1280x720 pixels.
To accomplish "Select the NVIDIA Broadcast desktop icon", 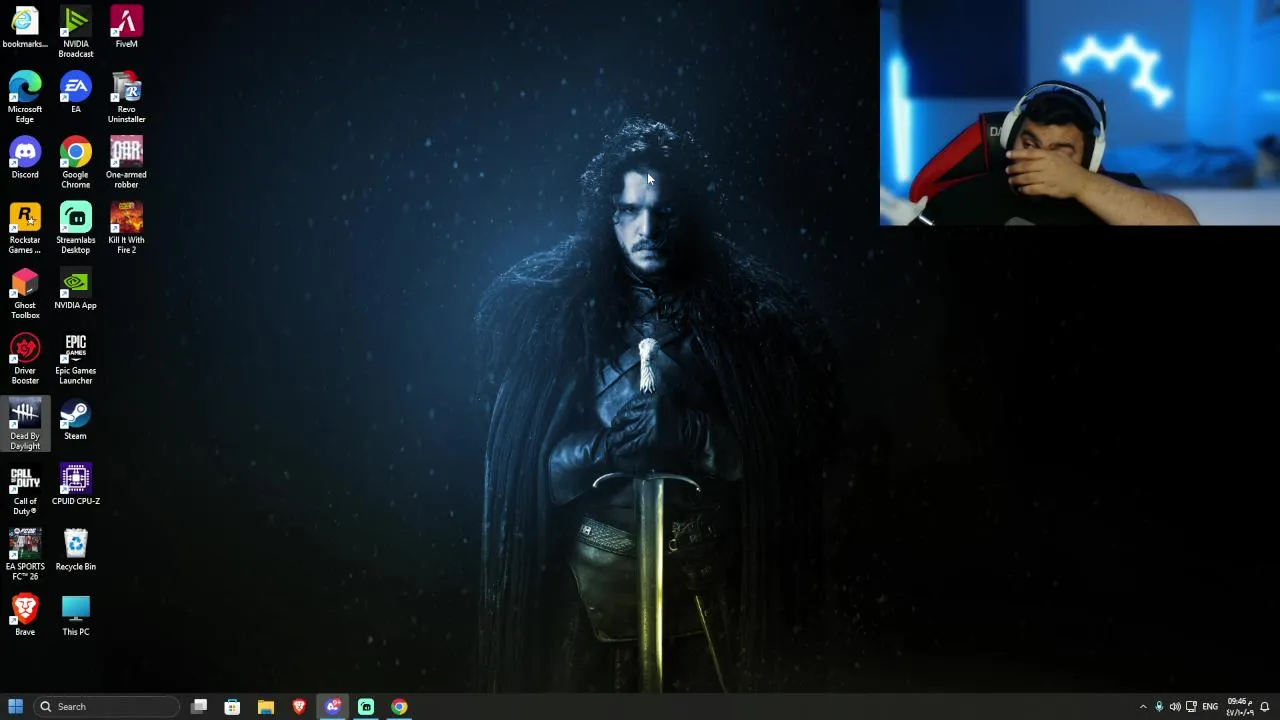I will (76, 32).
